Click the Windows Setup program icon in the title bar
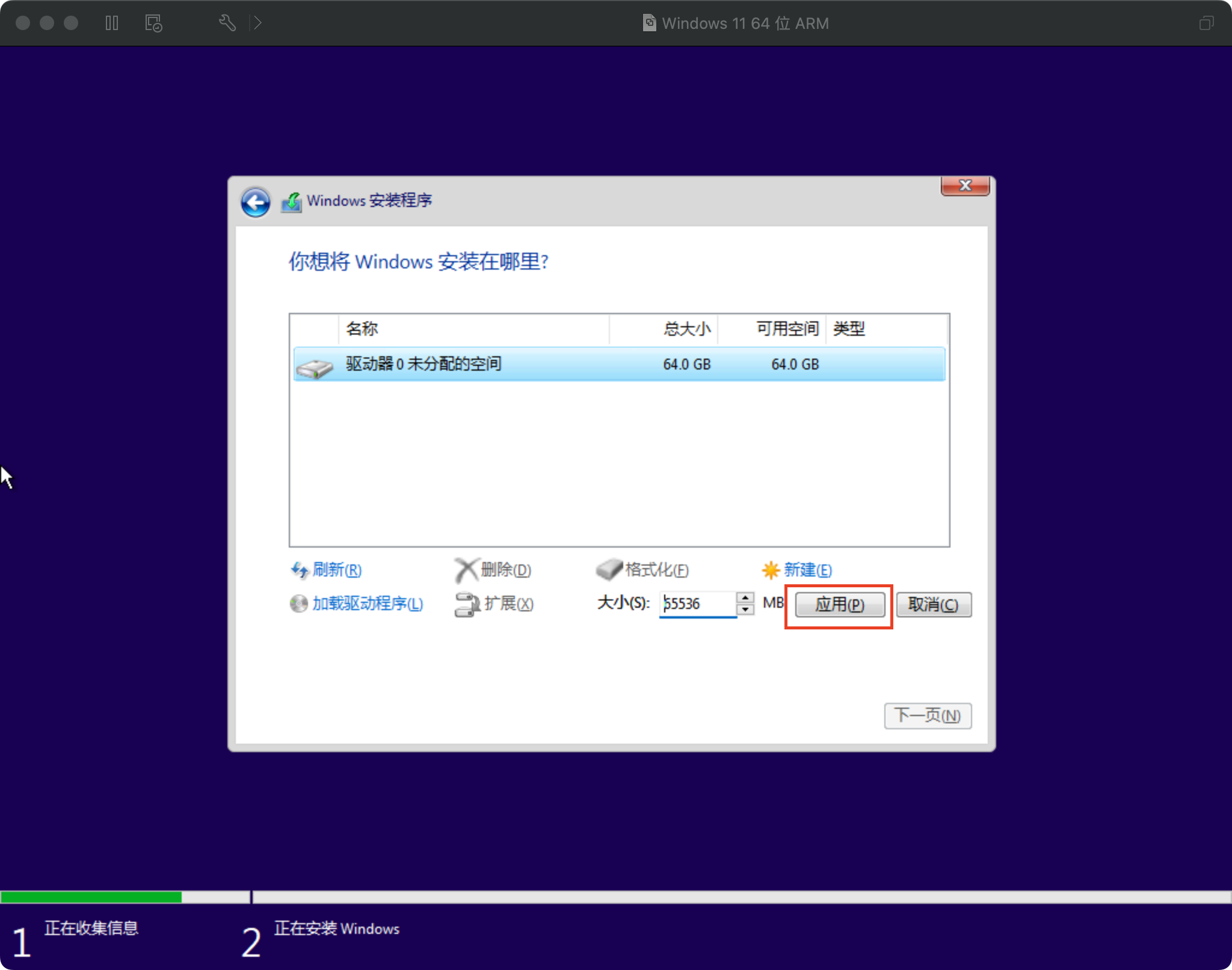The height and width of the screenshot is (970, 1232). point(292,202)
